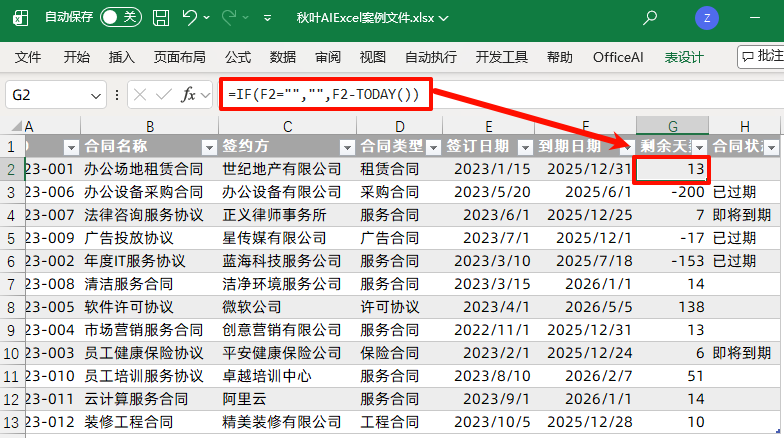Viewport: 784px width, 438px height.
Task: Switch to the 数据 ribbon tab
Action: click(282, 57)
